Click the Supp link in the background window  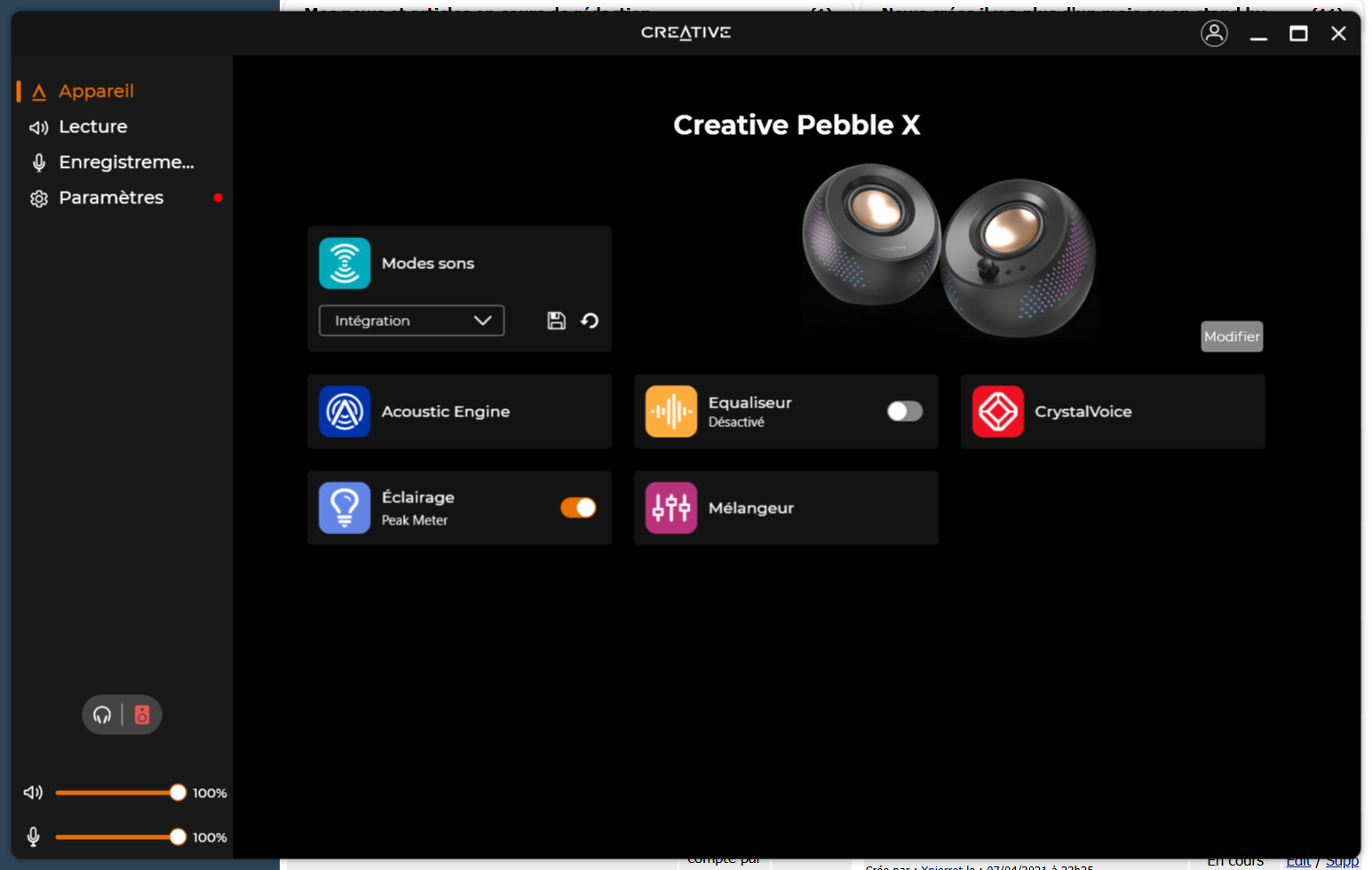pyautogui.click(x=1342, y=861)
